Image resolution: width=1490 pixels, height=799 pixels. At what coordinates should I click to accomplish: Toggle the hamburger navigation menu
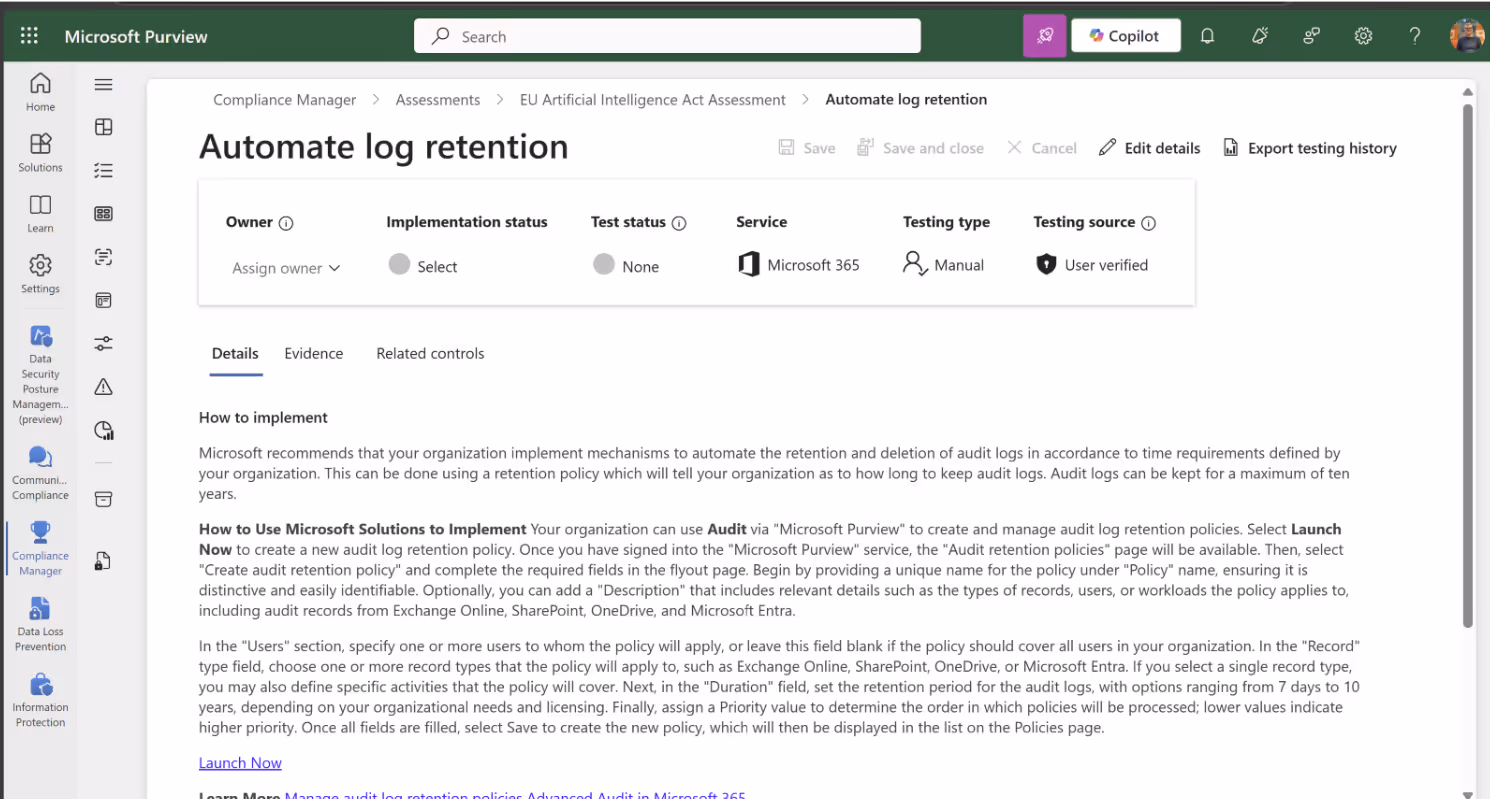103,85
